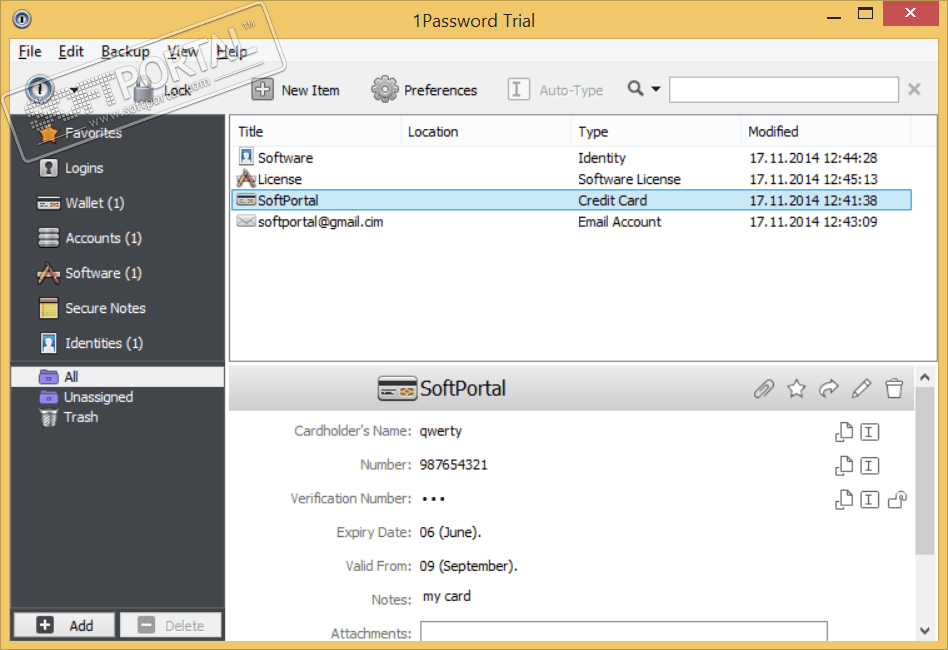Click the paperclip attachment icon
Viewport: 948px width, 650px height.
764,388
